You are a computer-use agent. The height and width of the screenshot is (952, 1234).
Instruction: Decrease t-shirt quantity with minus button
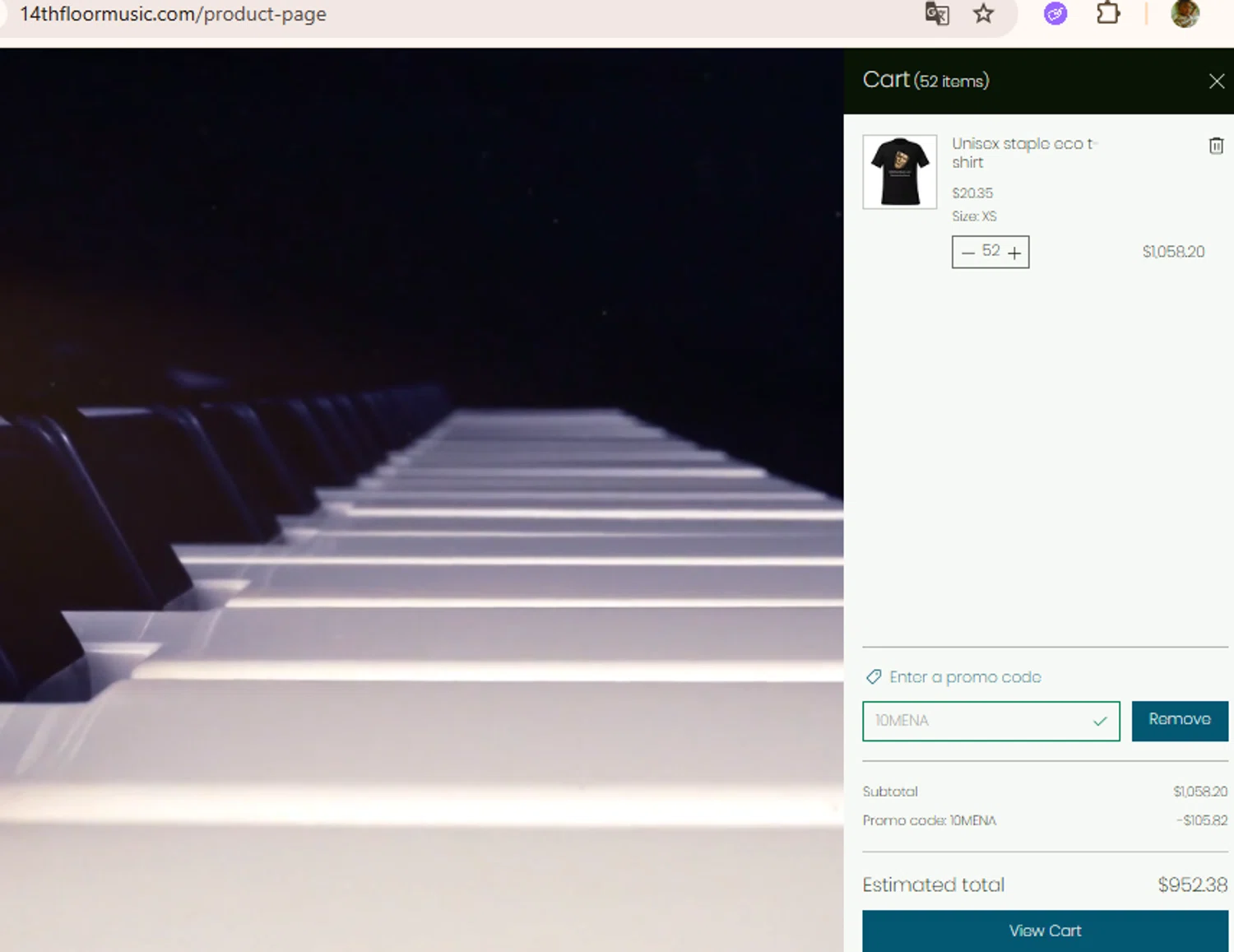967,253
